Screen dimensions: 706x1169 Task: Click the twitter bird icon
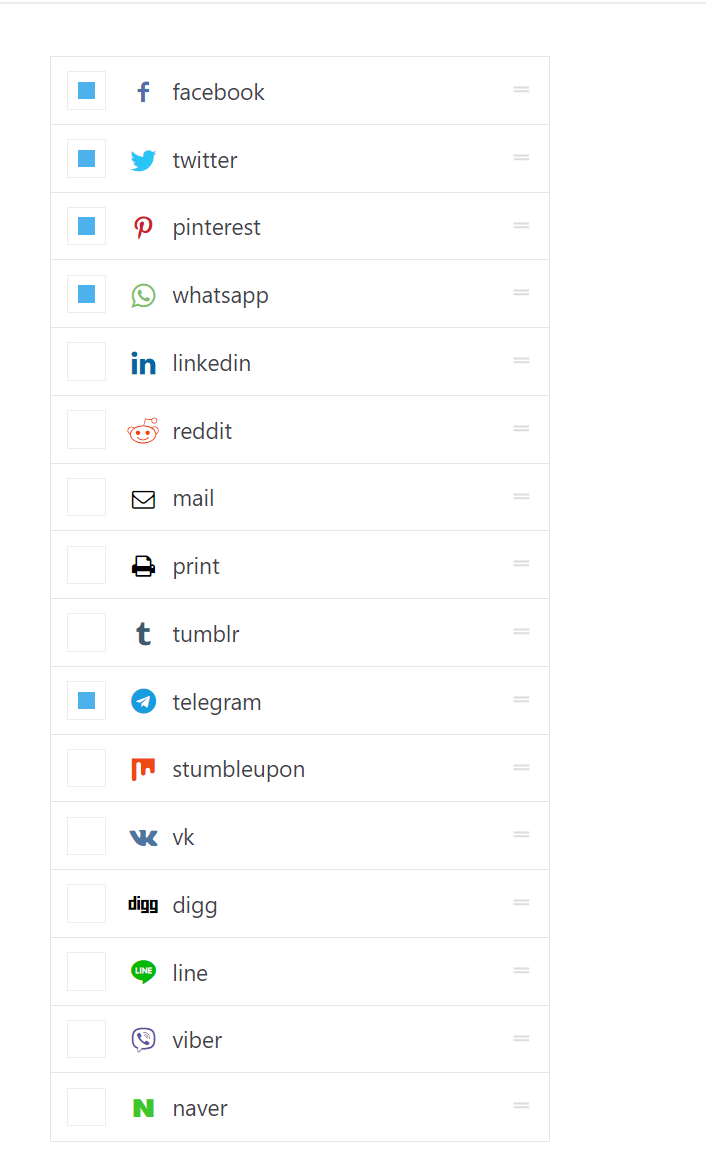(143, 160)
